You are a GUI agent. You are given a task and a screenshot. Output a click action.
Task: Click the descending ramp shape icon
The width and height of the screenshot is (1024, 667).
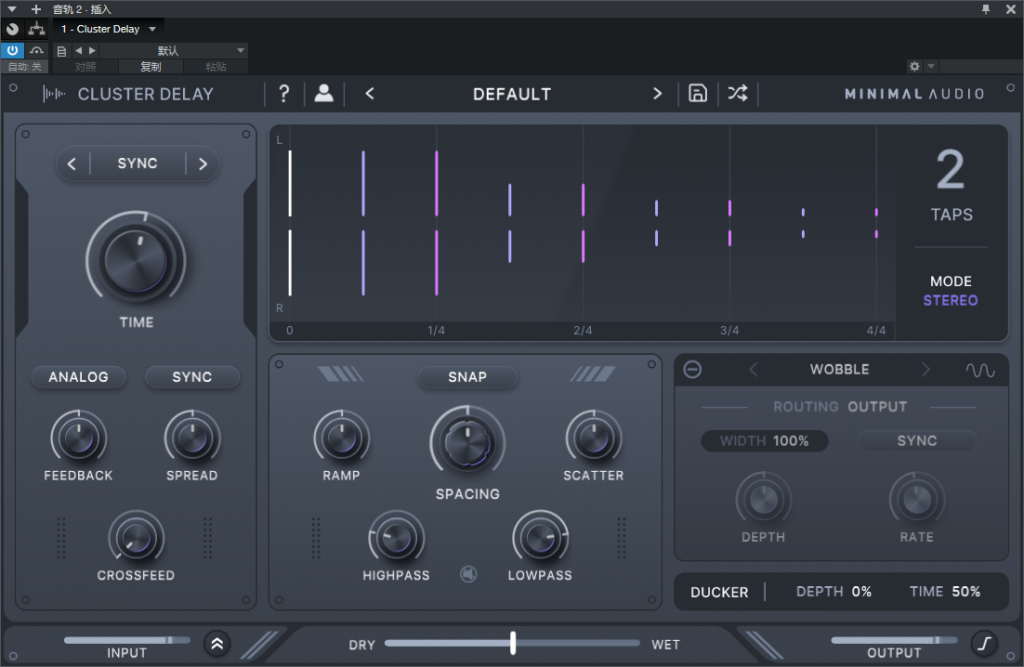[x=340, y=374]
